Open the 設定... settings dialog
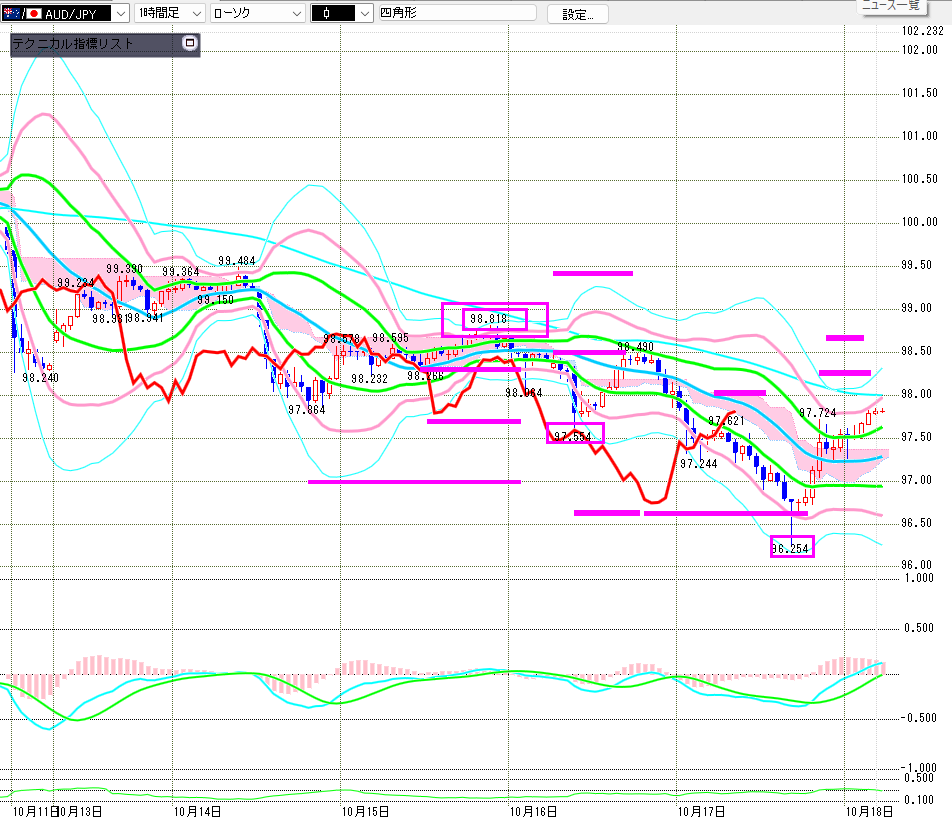This screenshot has height=821, width=952. click(x=585, y=14)
